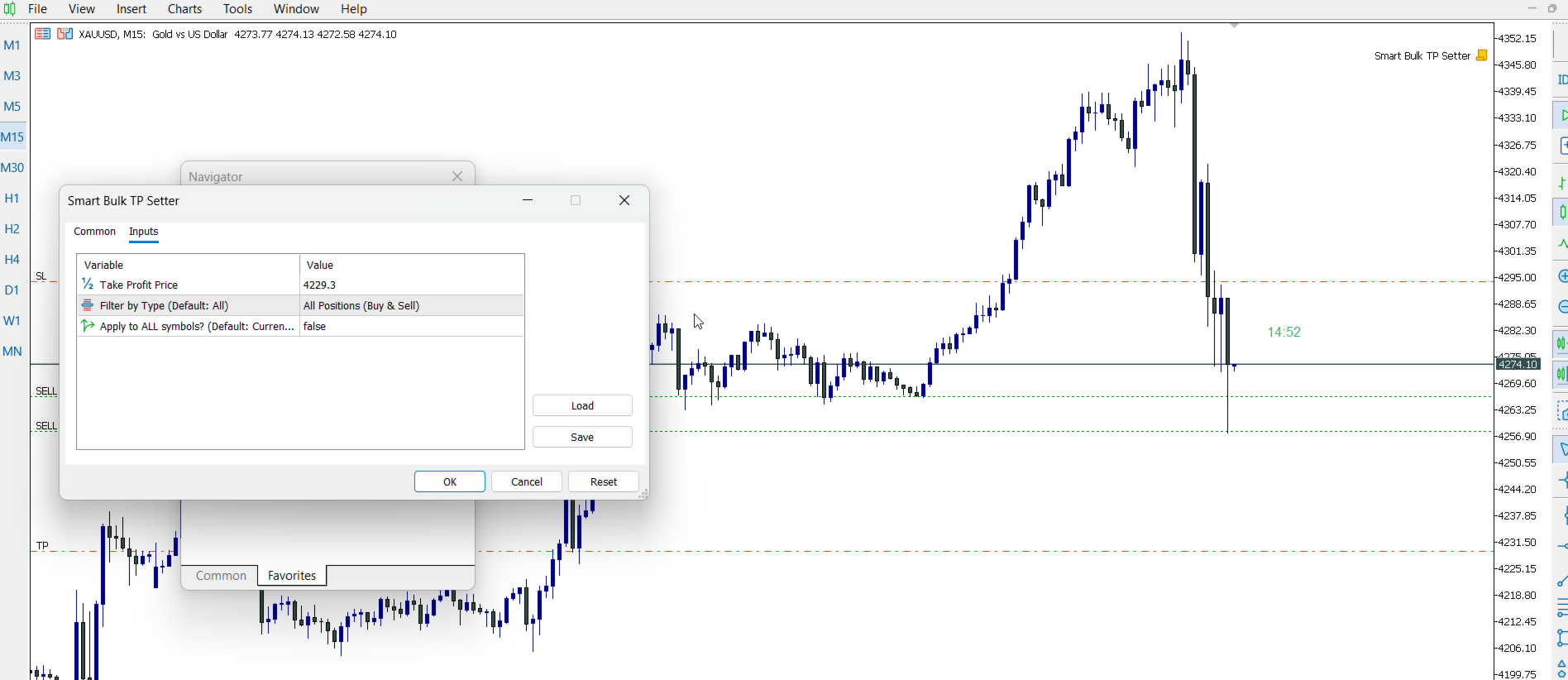Screen dimensions: 1568x680
Task: Switch chart to M1 timeframe
Action: [x=12, y=45]
